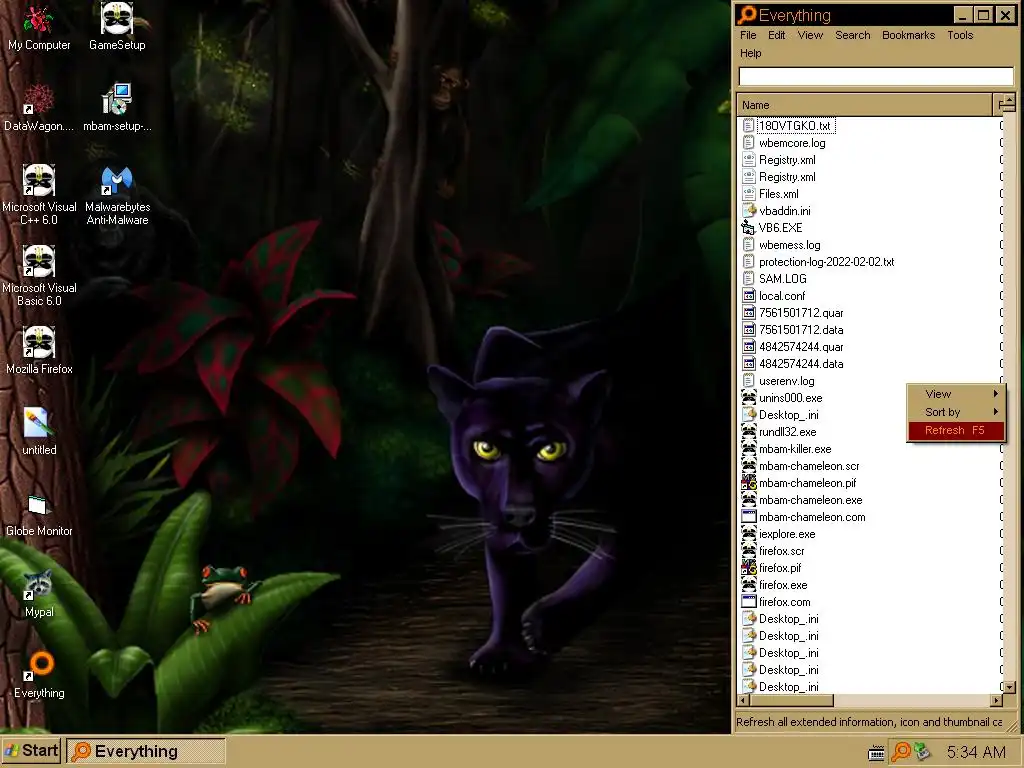Screen dimensions: 1024x768
Task: Click the window icon beside mbam-chameleon.com
Action: [748, 517]
